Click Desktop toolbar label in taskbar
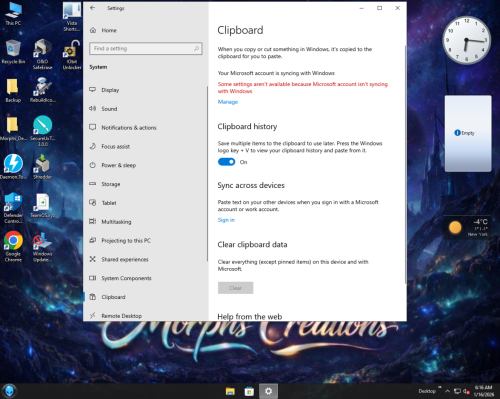Image resolution: width=500 pixels, height=399 pixels. pos(427,391)
